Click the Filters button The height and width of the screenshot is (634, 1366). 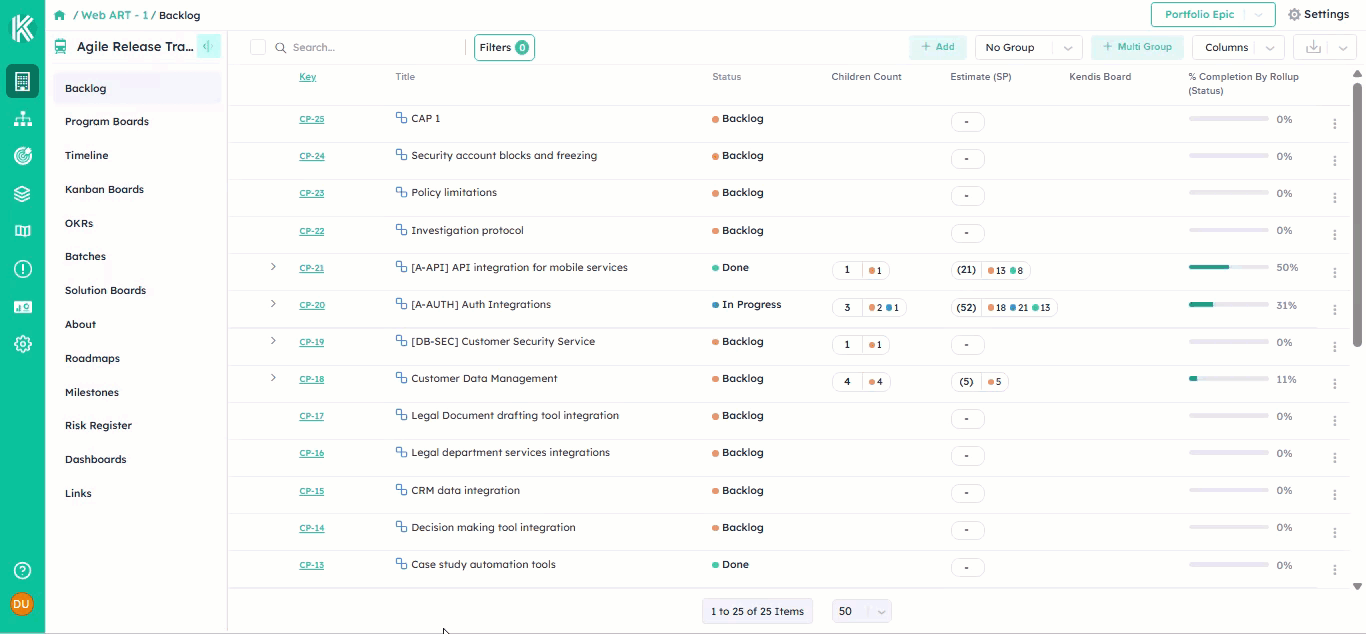[504, 47]
